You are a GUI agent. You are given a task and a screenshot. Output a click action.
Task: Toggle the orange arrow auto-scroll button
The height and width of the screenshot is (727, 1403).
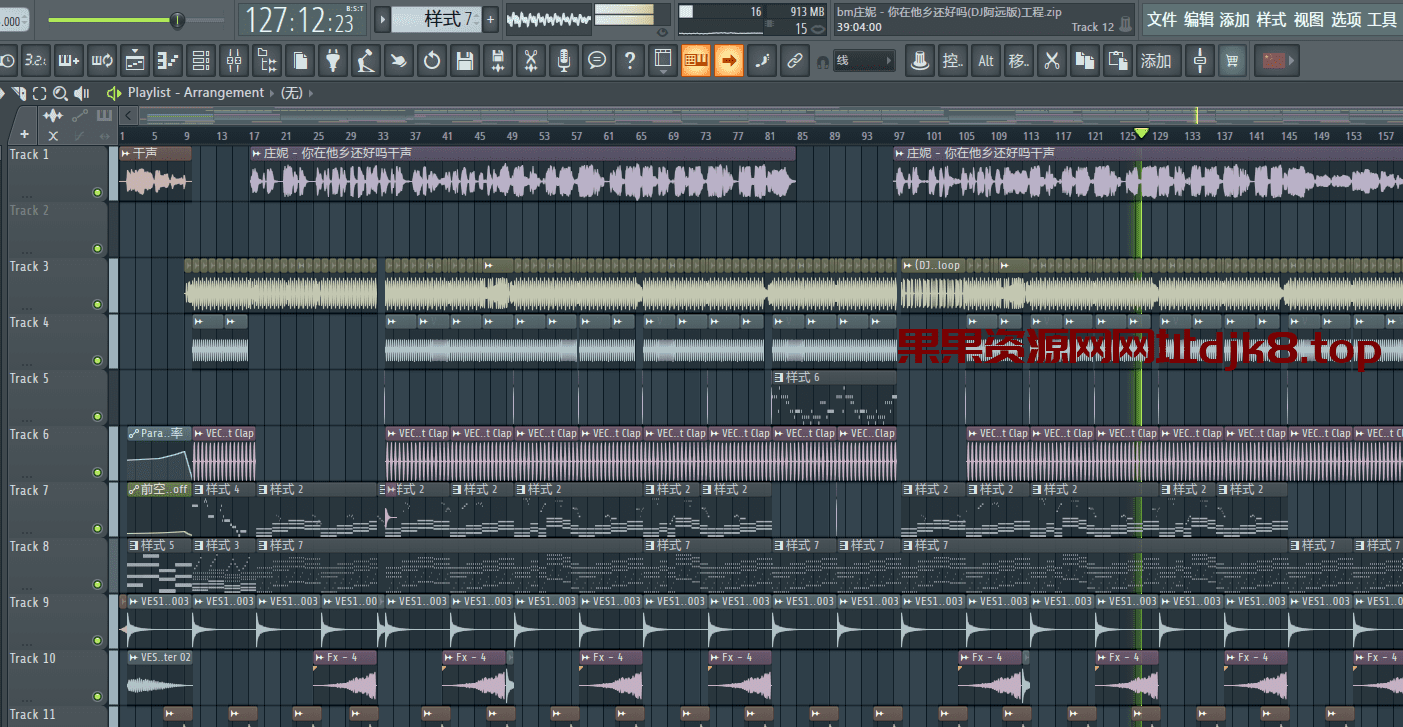[728, 62]
